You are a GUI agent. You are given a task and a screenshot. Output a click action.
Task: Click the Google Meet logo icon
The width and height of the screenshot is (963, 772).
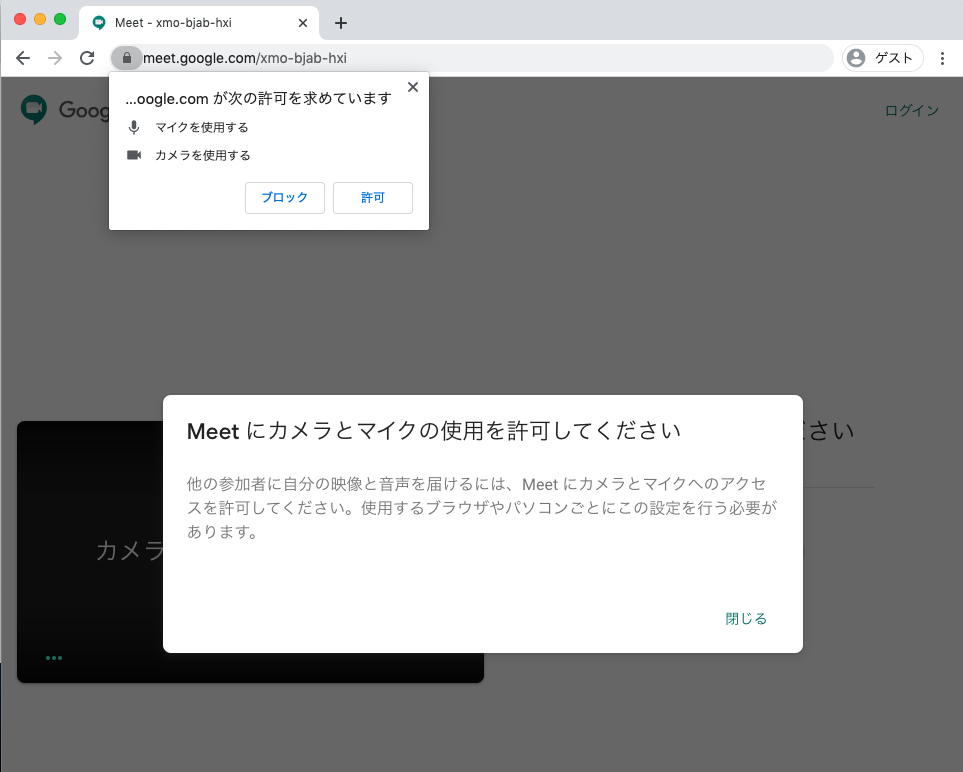[34, 109]
